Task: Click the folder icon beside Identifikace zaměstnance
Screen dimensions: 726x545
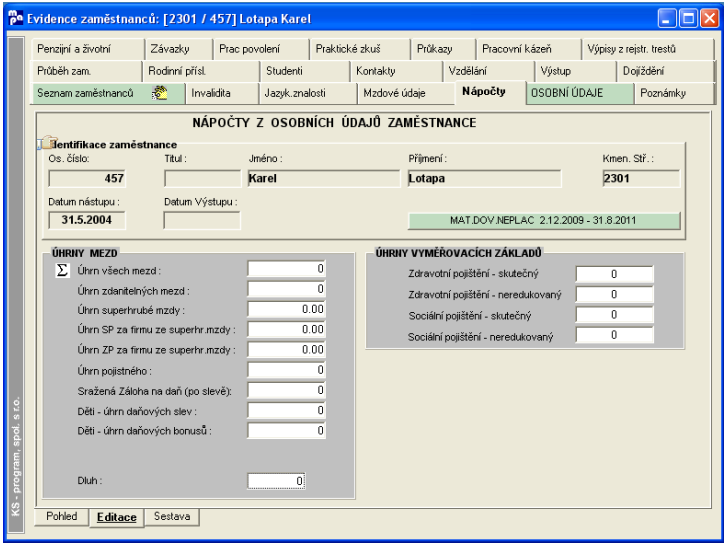Action: click(x=47, y=142)
